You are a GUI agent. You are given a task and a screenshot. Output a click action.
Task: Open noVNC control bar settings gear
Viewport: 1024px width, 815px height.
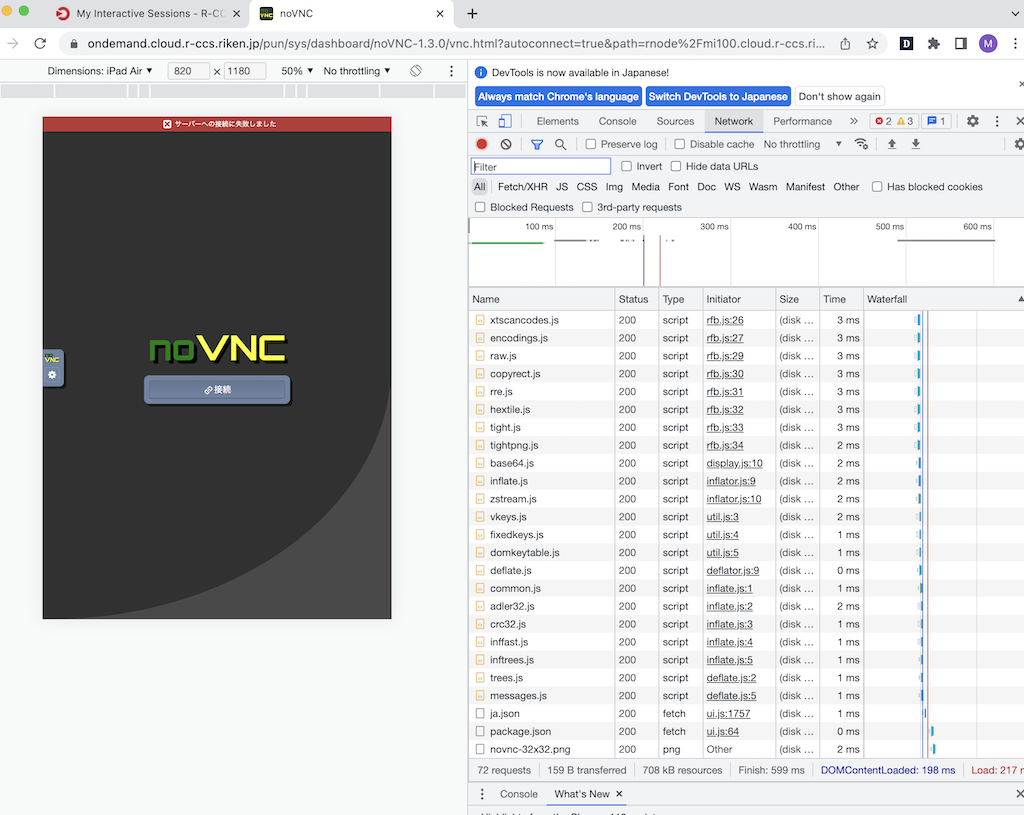tap(52, 375)
